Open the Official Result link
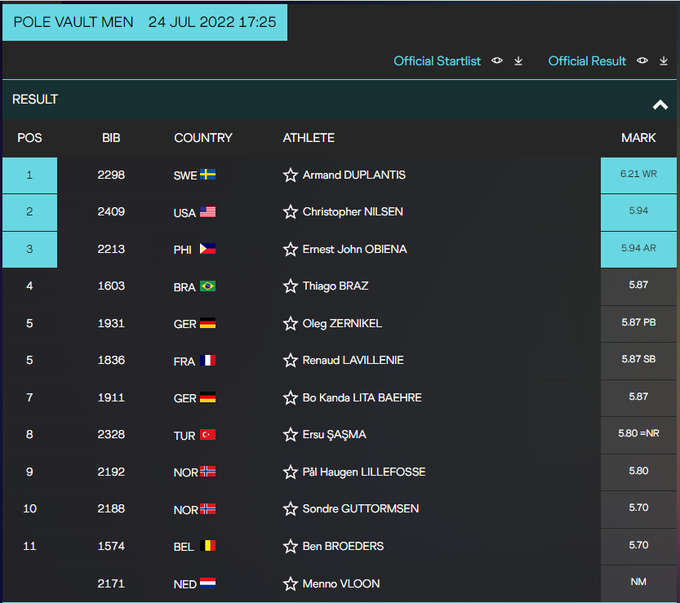 587,61
